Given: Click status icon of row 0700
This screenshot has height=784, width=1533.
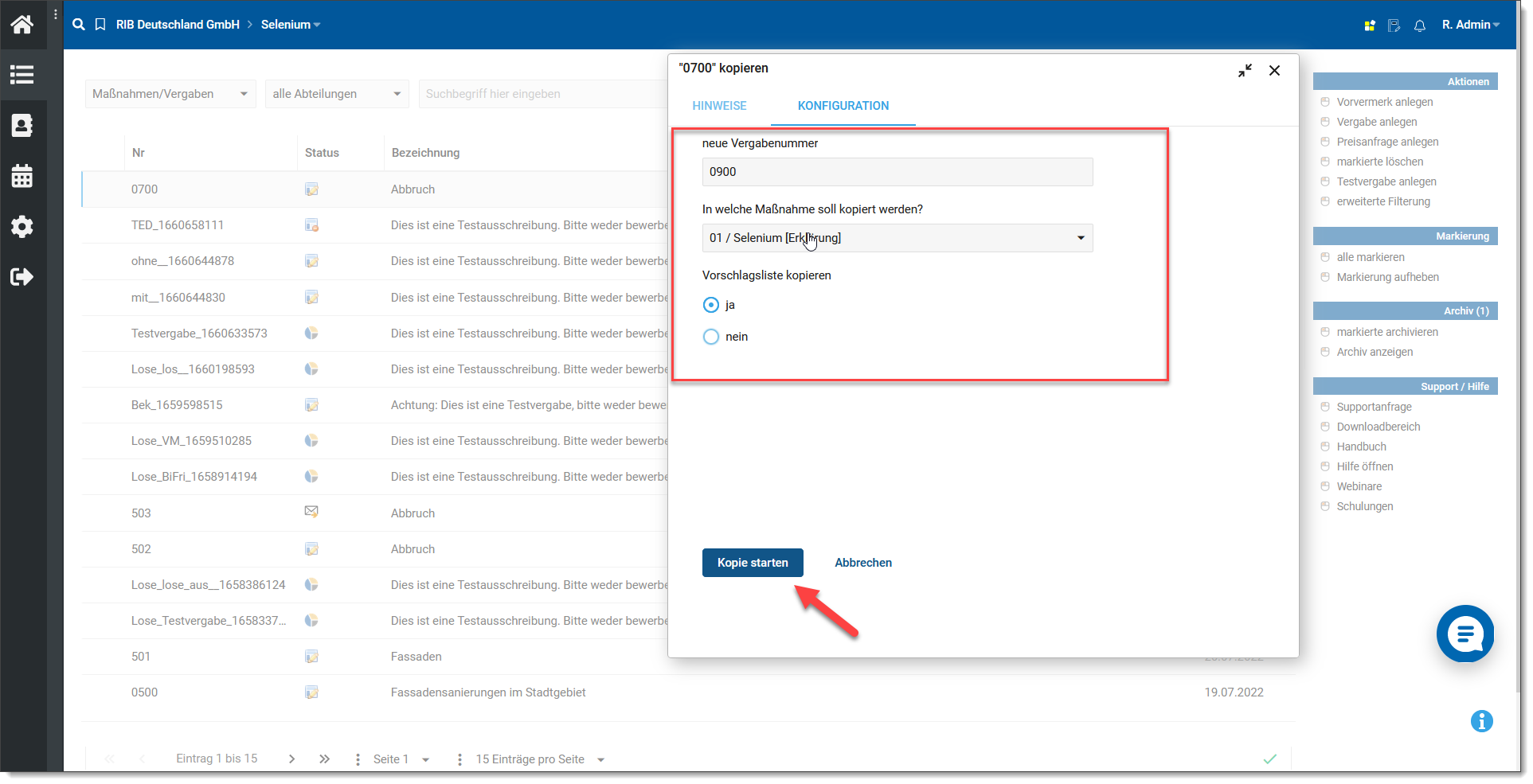Looking at the screenshot, I should [x=311, y=189].
